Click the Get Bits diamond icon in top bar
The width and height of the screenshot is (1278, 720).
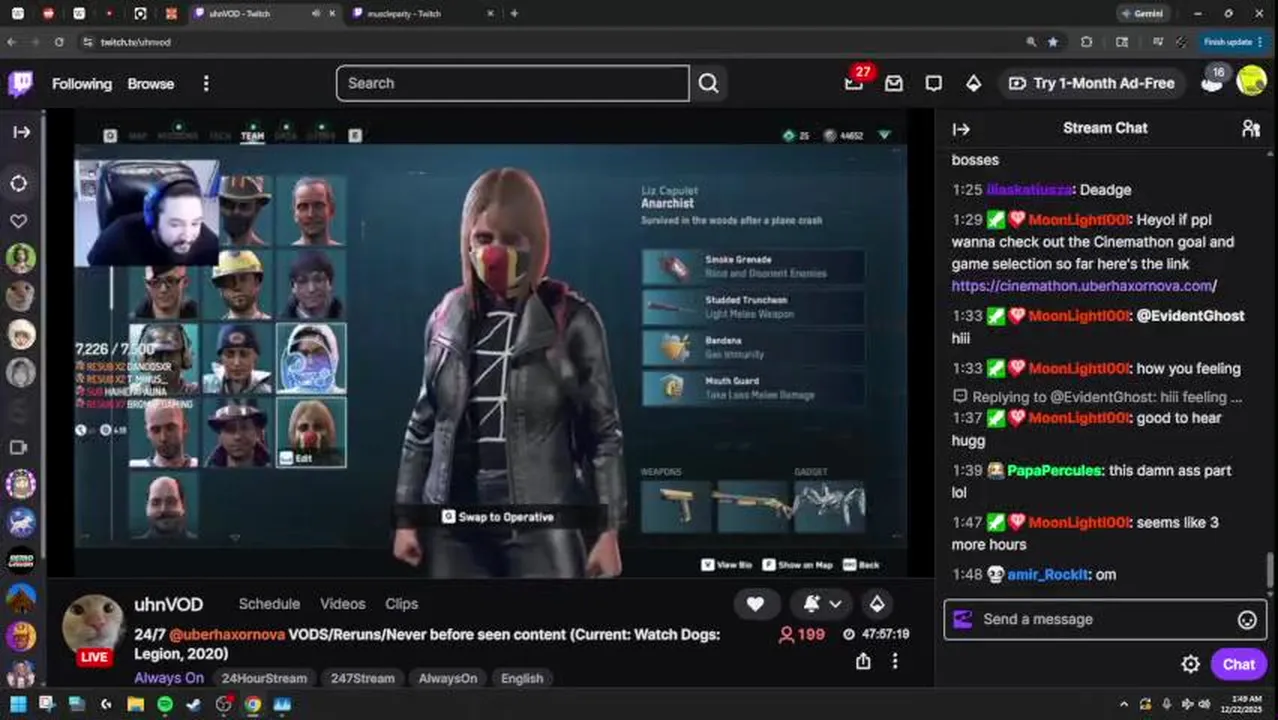pos(973,84)
